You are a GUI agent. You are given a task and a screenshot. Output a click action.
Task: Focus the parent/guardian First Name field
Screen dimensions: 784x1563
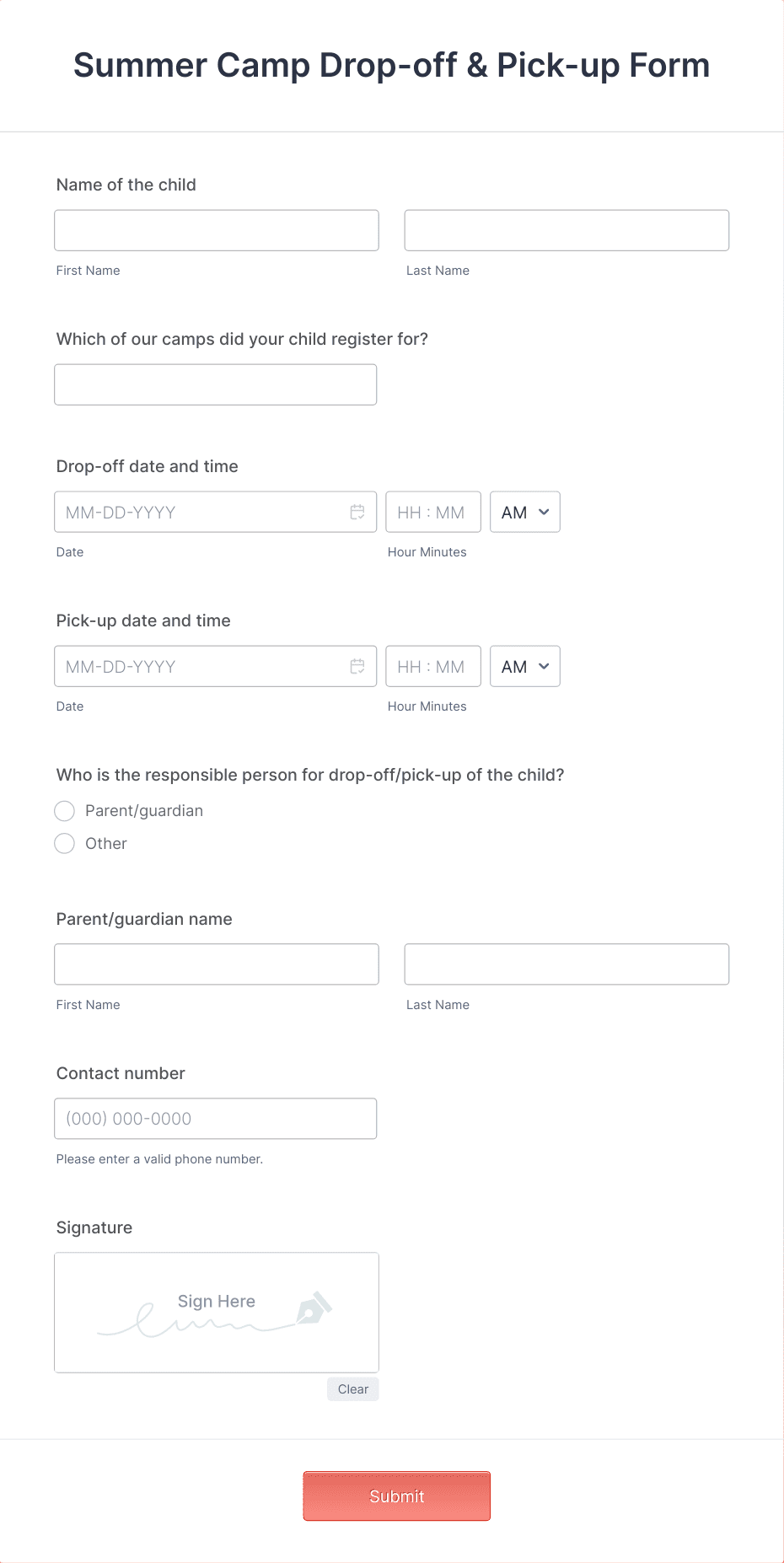[x=217, y=964]
